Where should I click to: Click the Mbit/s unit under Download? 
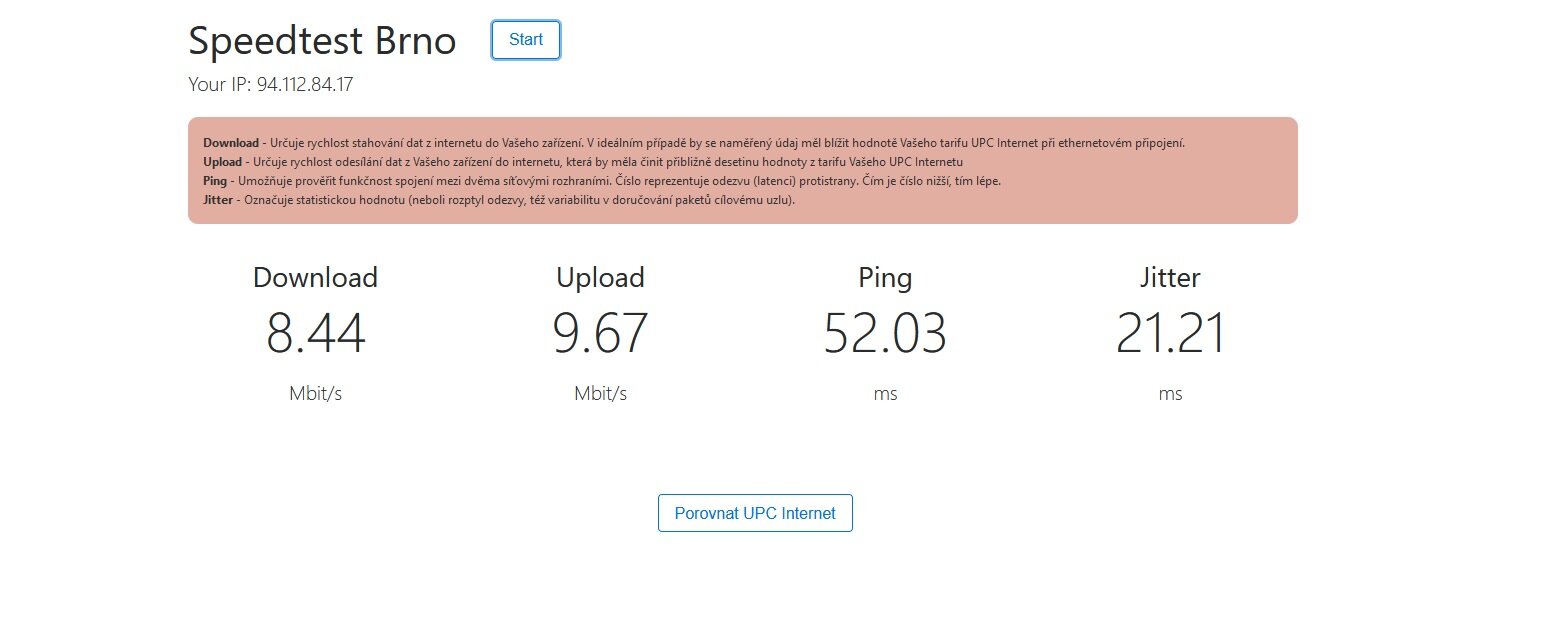tap(315, 394)
